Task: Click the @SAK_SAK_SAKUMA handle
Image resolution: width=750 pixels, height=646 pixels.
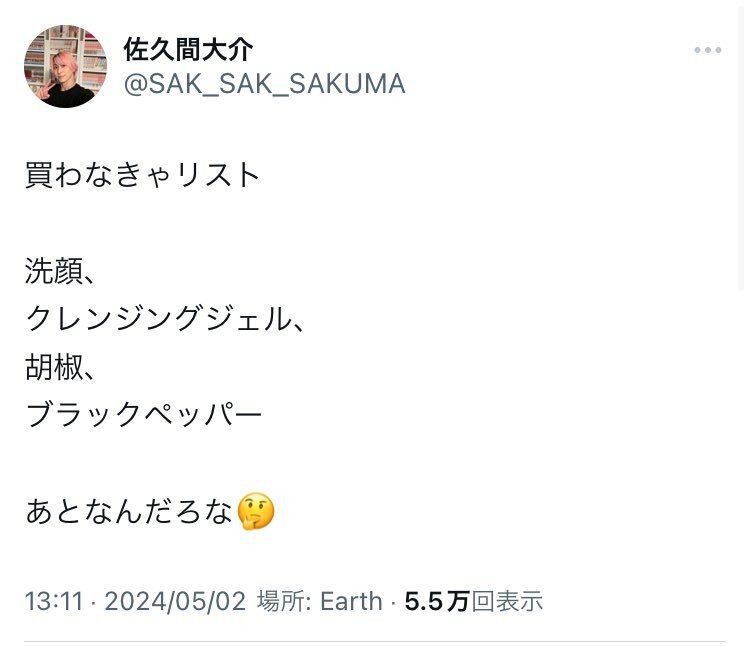Action: click(x=264, y=84)
